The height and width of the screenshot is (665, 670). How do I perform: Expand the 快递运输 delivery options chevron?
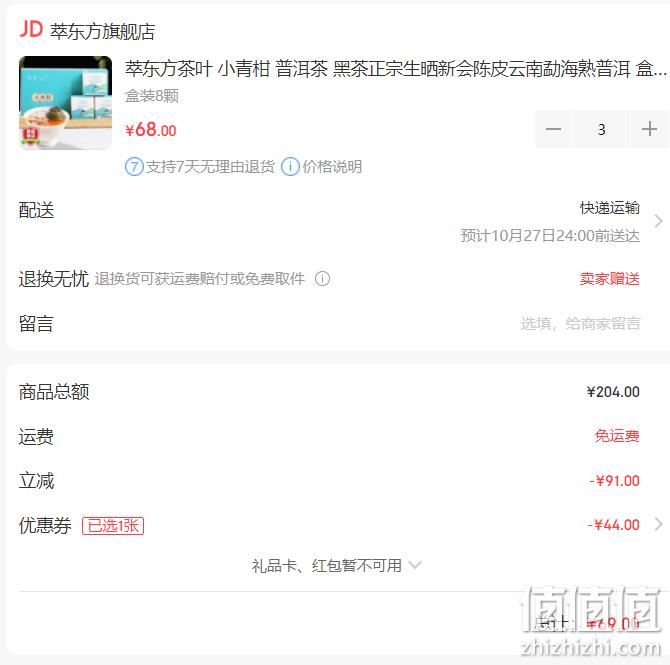[x=658, y=221]
